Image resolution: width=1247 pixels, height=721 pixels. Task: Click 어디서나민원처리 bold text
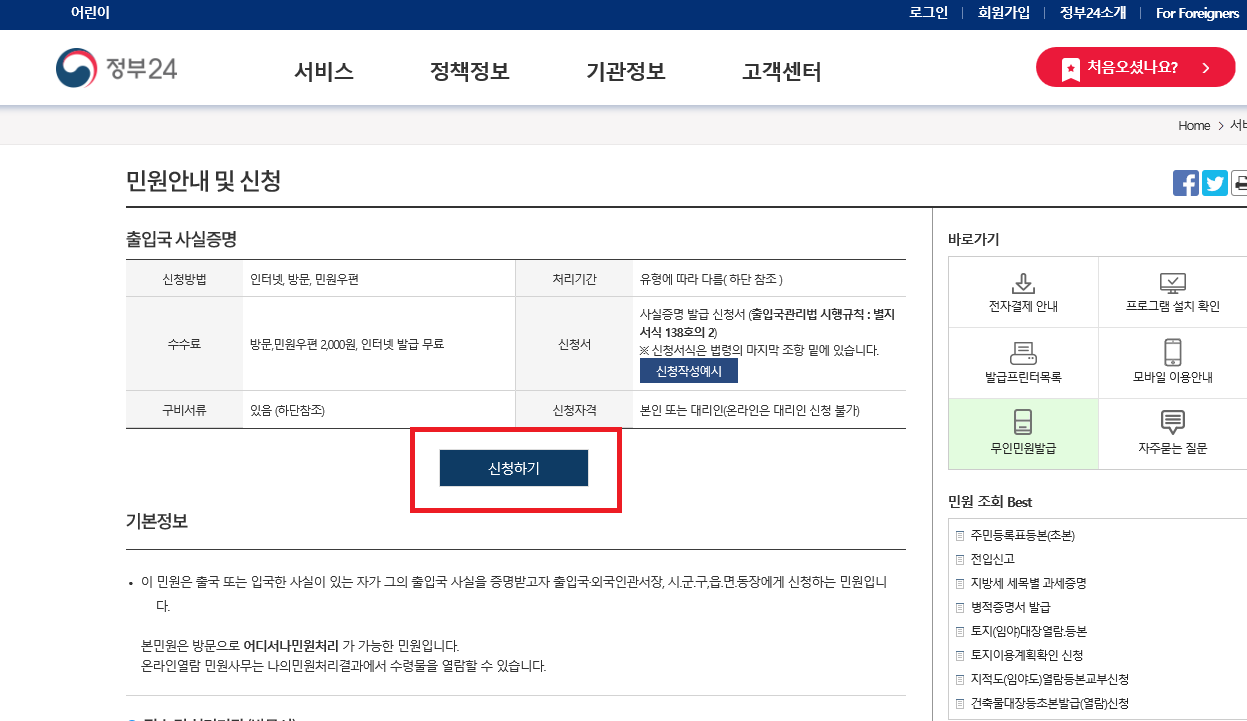[x=291, y=646]
